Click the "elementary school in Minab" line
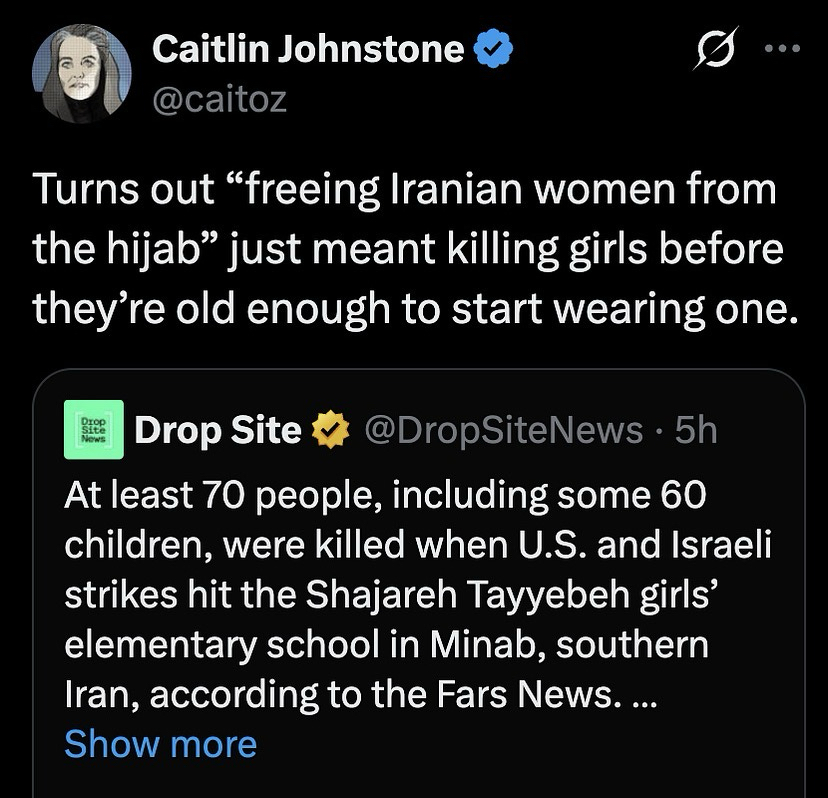Image resolution: width=828 pixels, height=798 pixels. pos(386,644)
